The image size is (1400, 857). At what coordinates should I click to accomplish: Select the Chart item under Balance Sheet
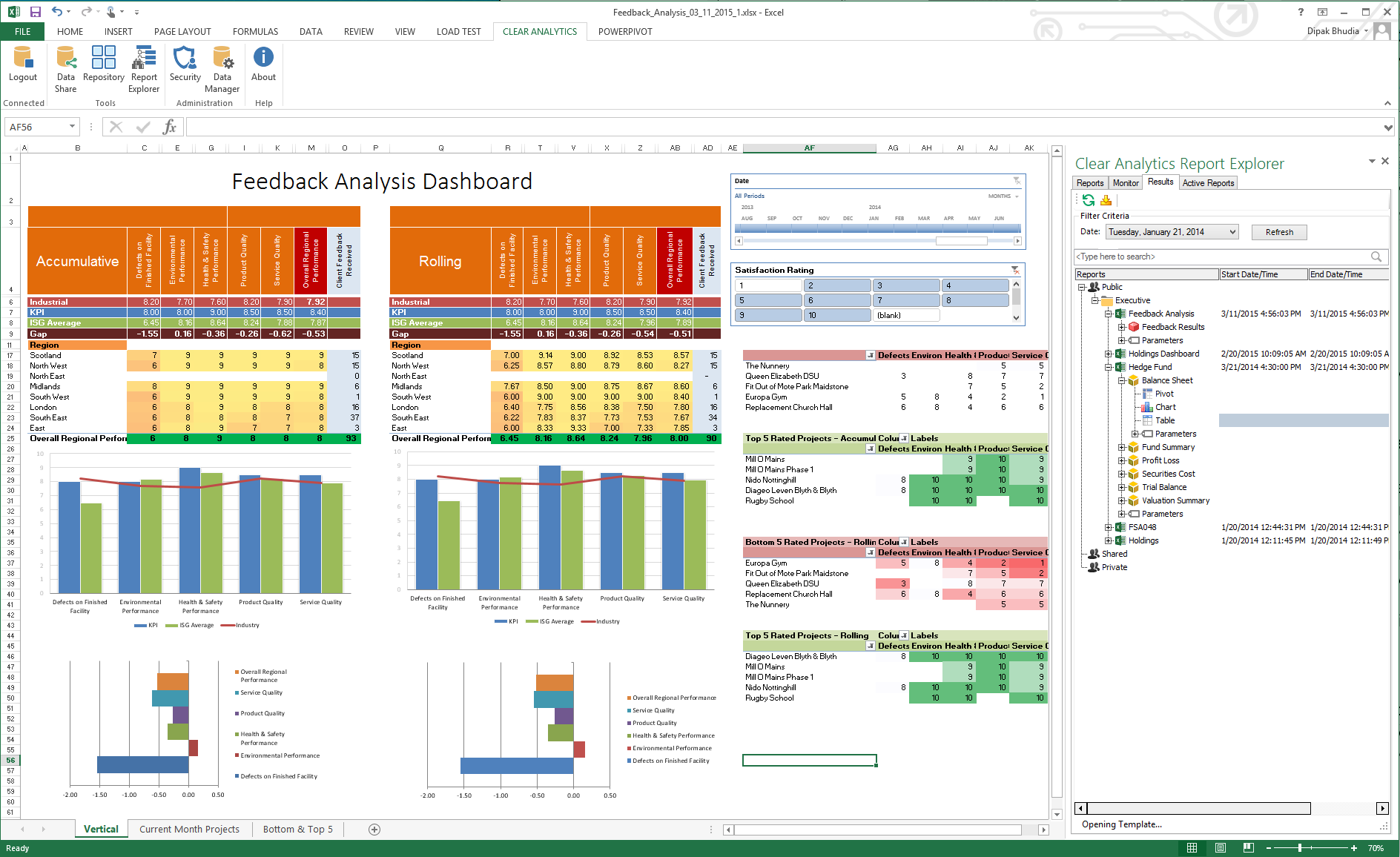(1164, 406)
